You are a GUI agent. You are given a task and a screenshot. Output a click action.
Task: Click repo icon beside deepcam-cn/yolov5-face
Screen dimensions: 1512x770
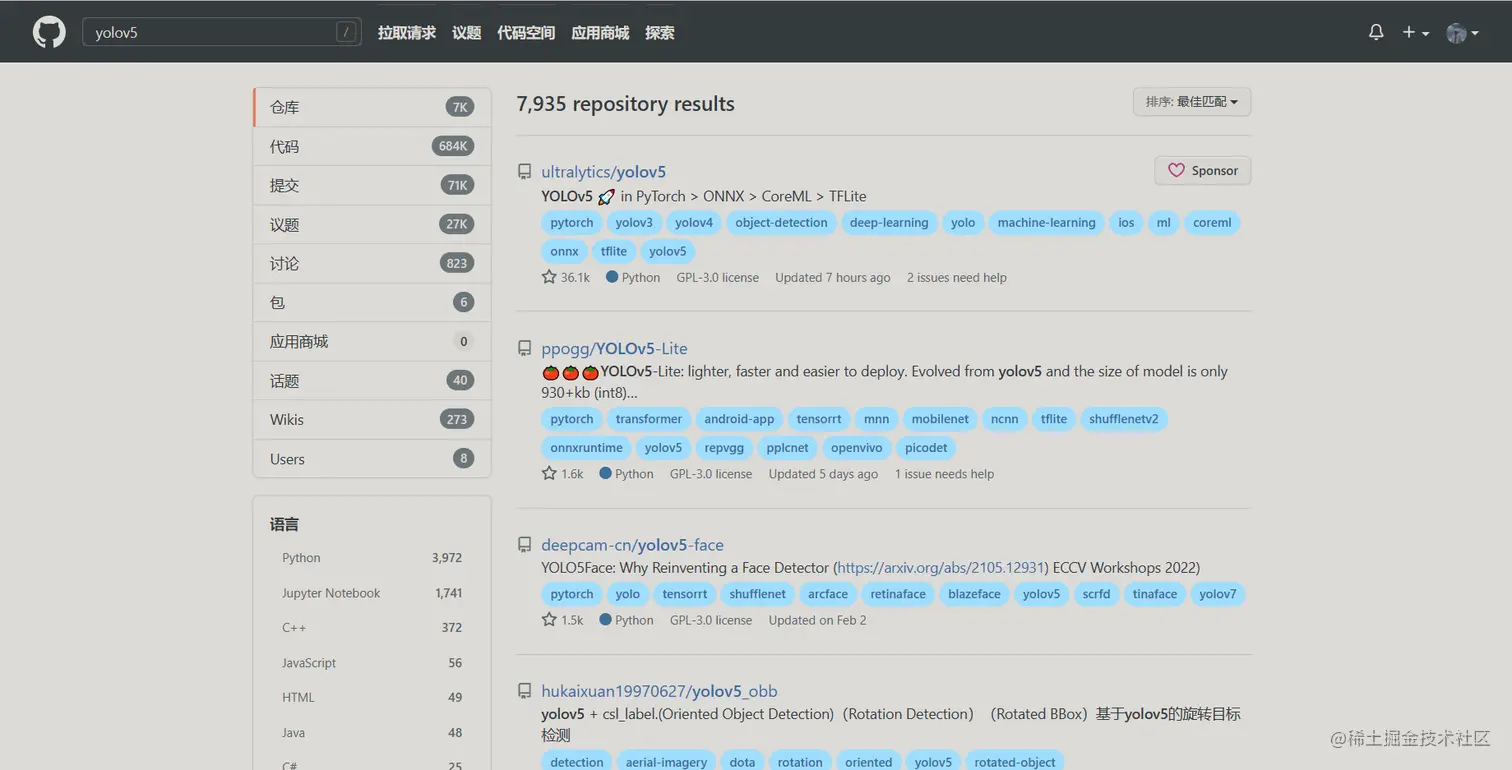(524, 545)
